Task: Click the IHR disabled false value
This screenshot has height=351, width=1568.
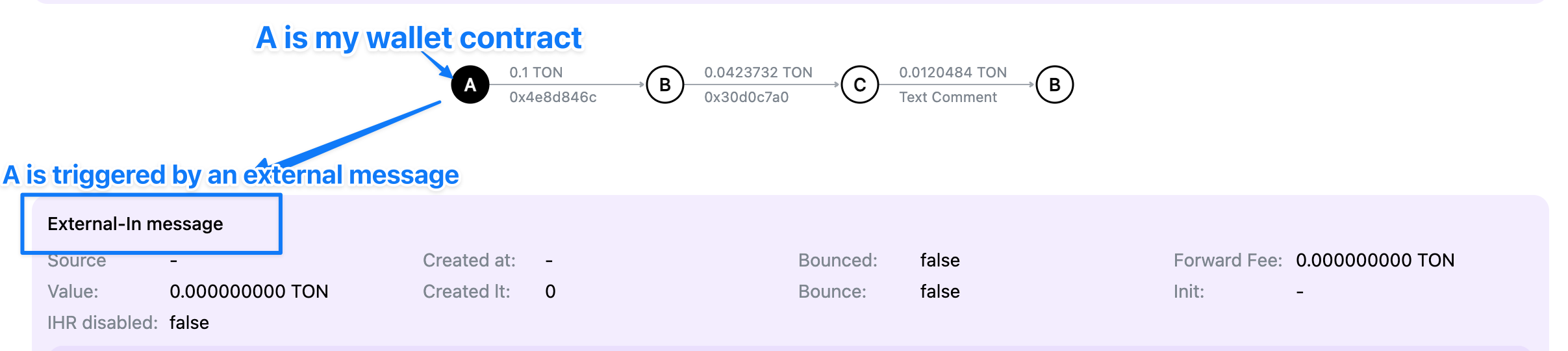Action: (189, 322)
